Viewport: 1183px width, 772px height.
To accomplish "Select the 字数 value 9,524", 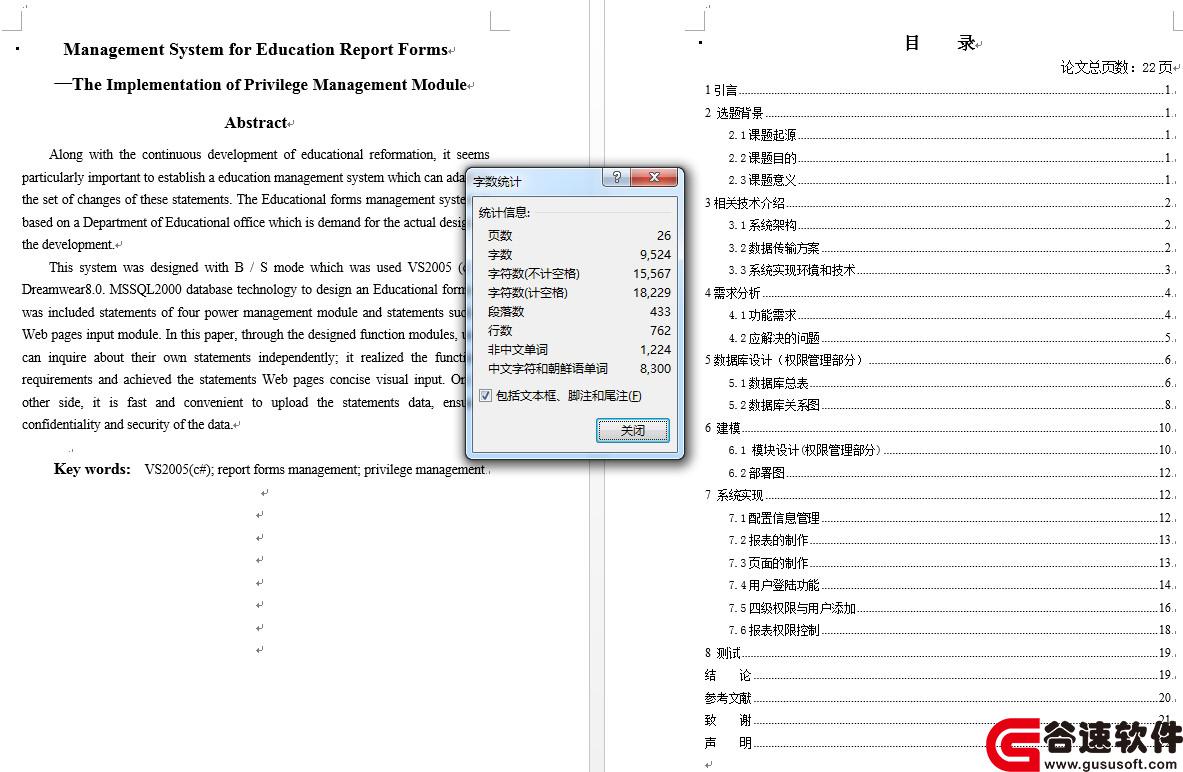I will tap(655, 254).
